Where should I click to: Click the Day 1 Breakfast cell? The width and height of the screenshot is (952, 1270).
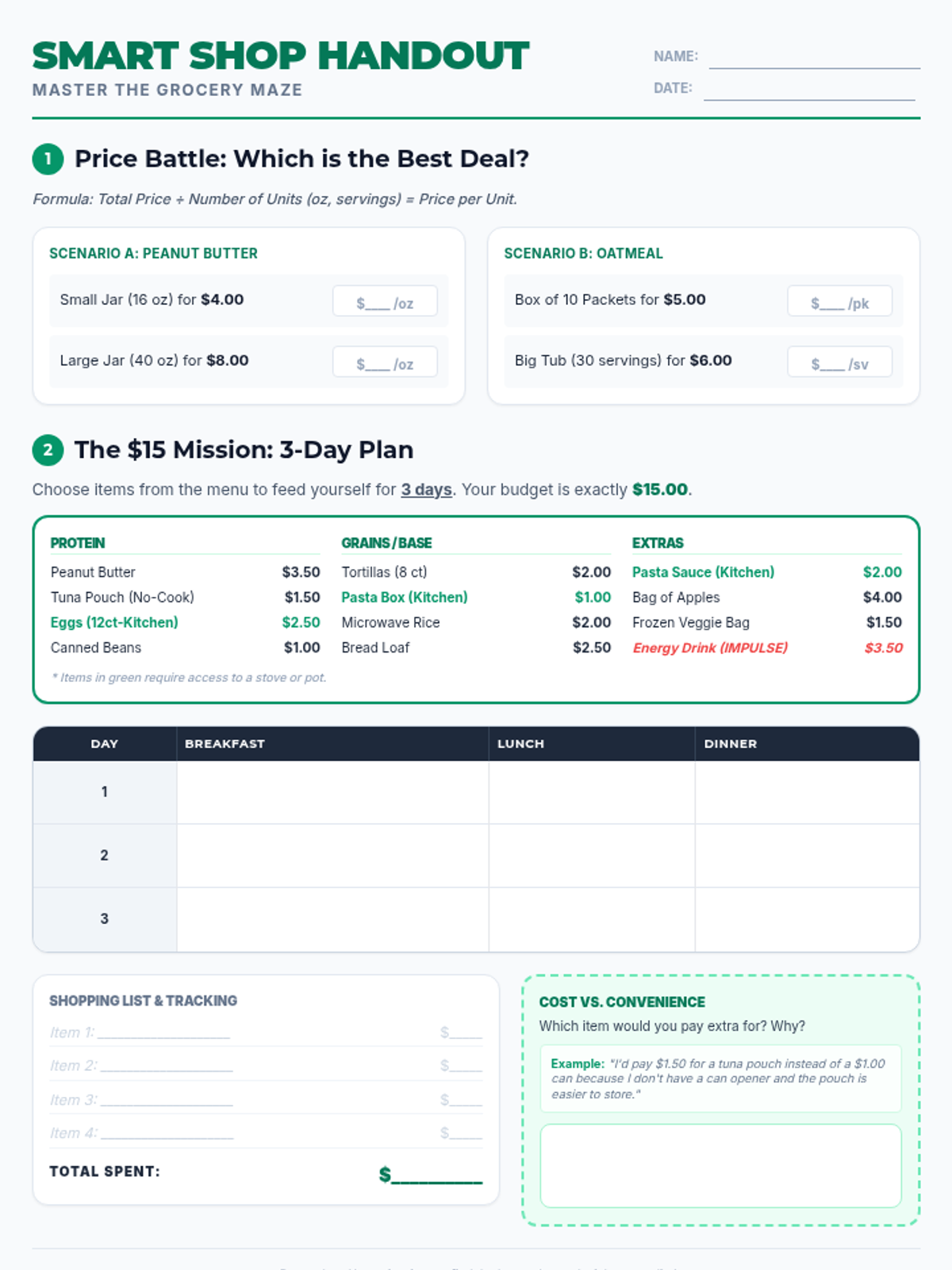point(332,792)
